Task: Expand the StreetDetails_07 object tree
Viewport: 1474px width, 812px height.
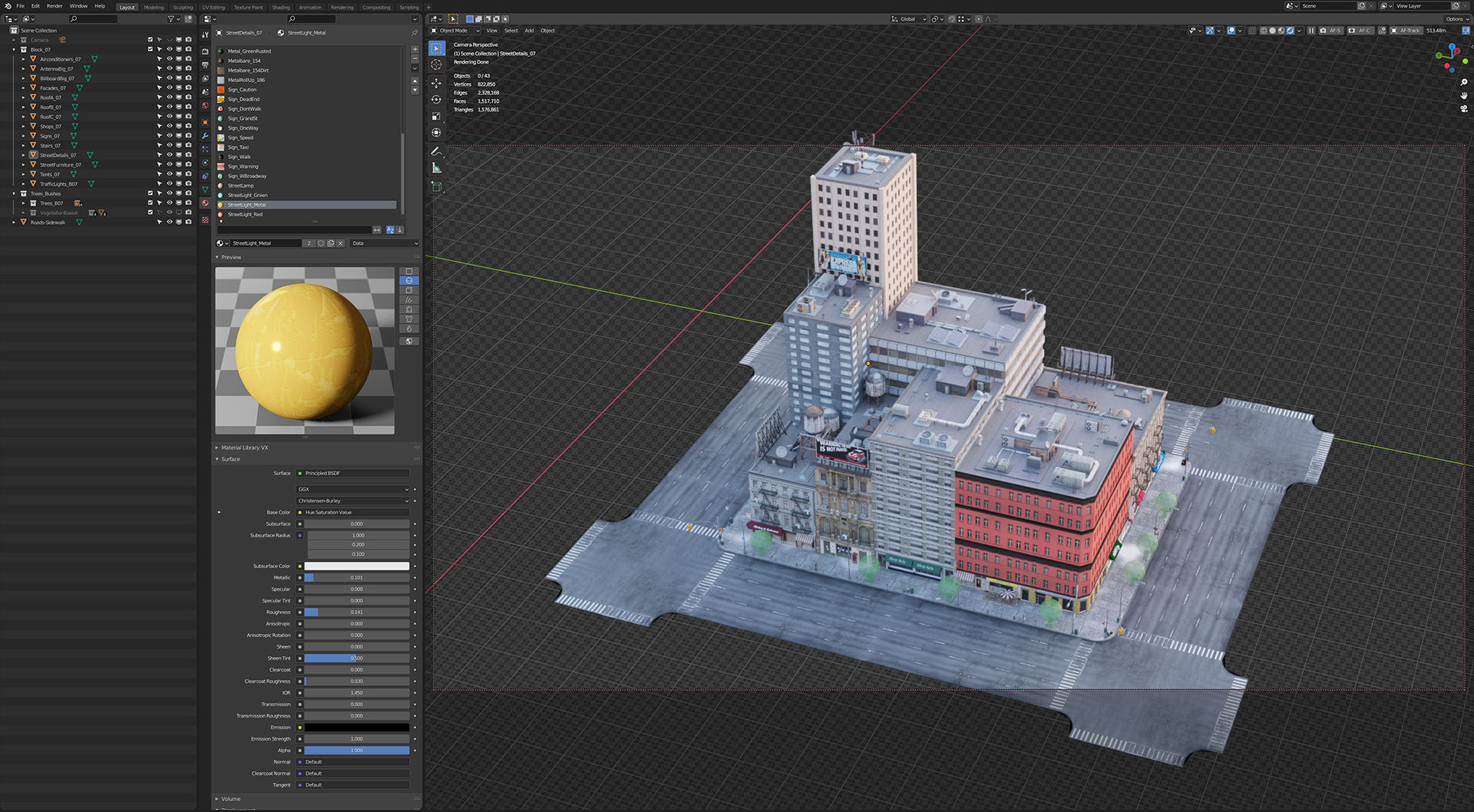Action: (x=24, y=155)
